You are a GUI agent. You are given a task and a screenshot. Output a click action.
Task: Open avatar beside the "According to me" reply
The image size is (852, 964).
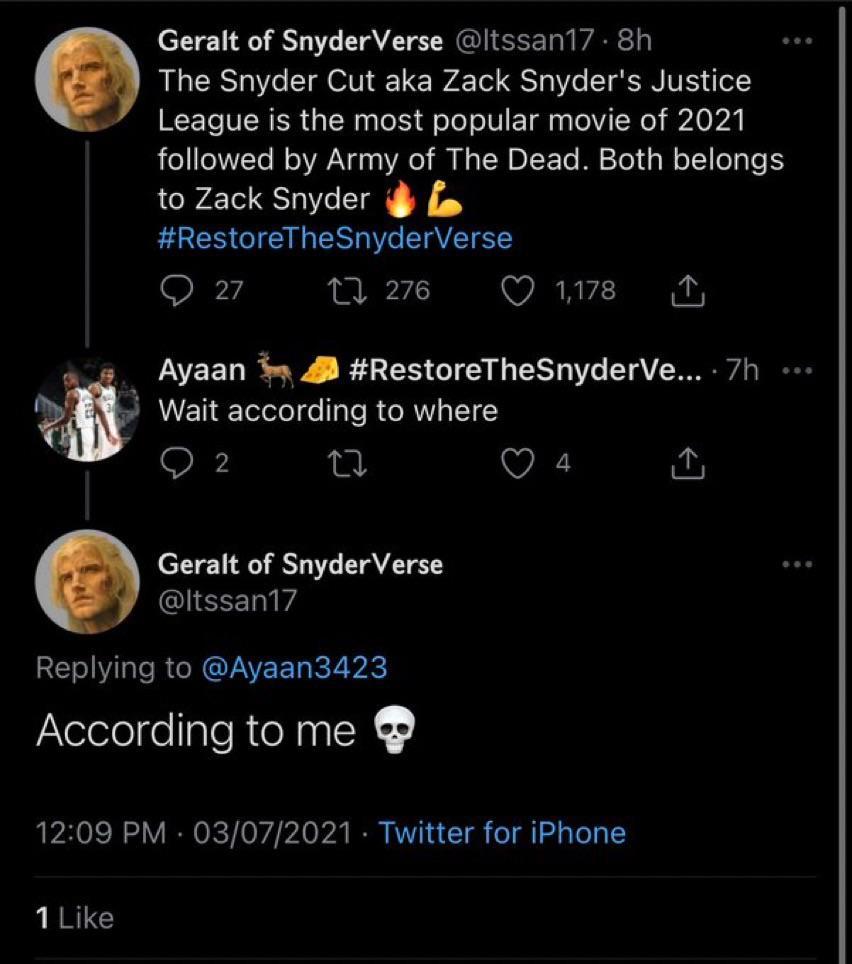click(87, 580)
